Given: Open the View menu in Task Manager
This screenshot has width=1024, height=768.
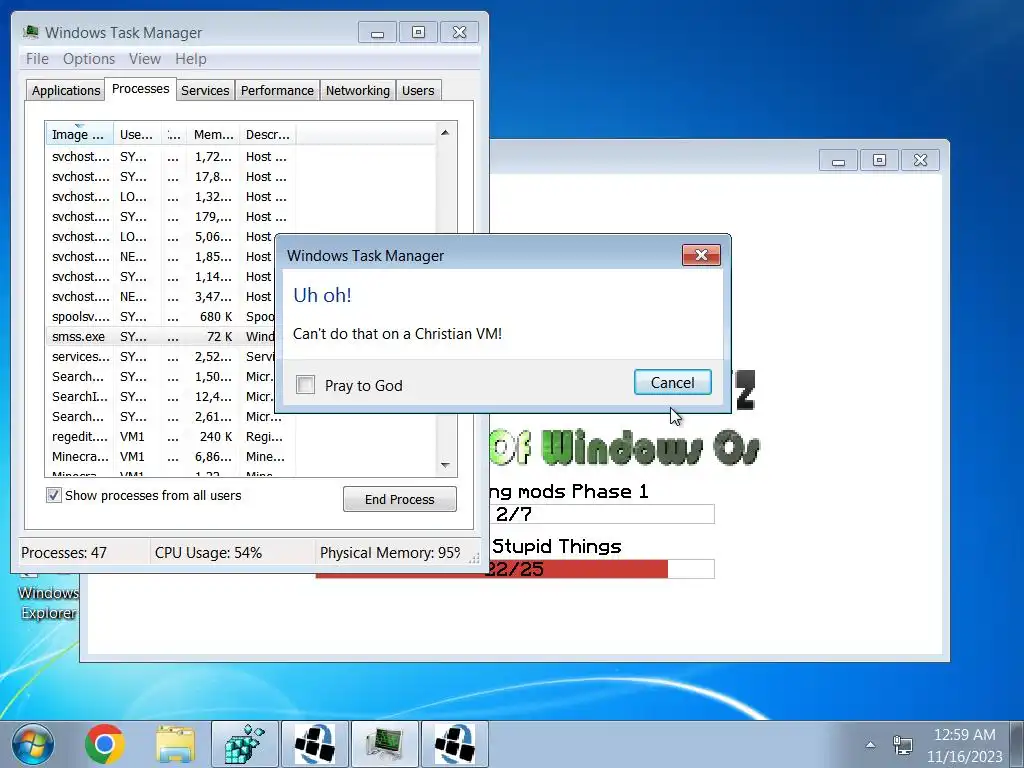Looking at the screenshot, I should [x=144, y=59].
